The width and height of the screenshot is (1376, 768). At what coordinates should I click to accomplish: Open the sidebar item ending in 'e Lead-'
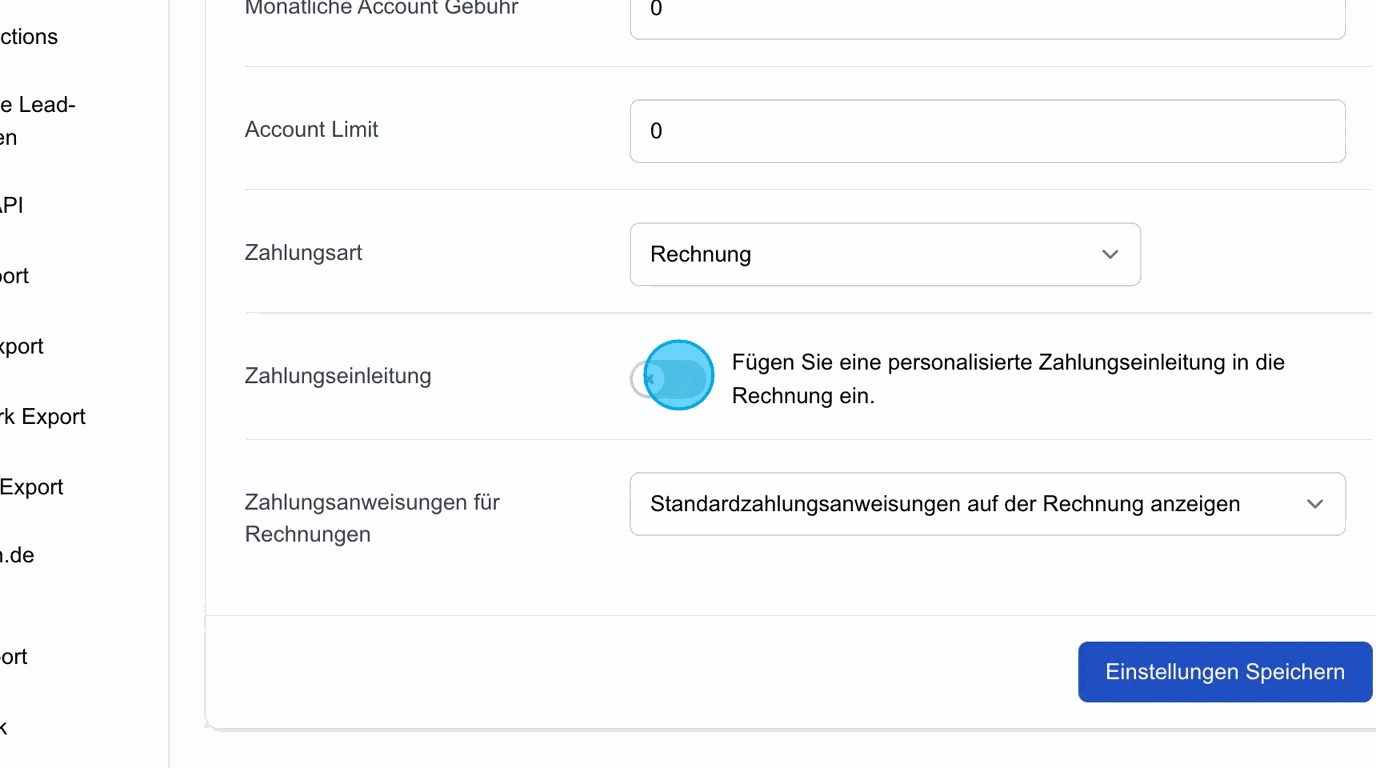[x=38, y=121]
